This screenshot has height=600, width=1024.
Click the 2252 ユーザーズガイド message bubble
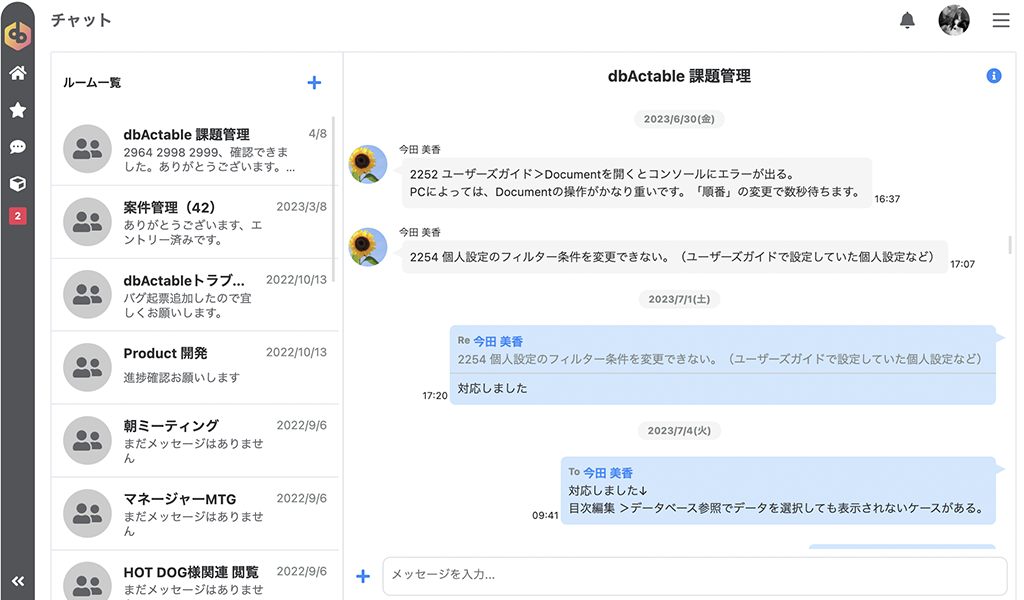tap(637, 183)
